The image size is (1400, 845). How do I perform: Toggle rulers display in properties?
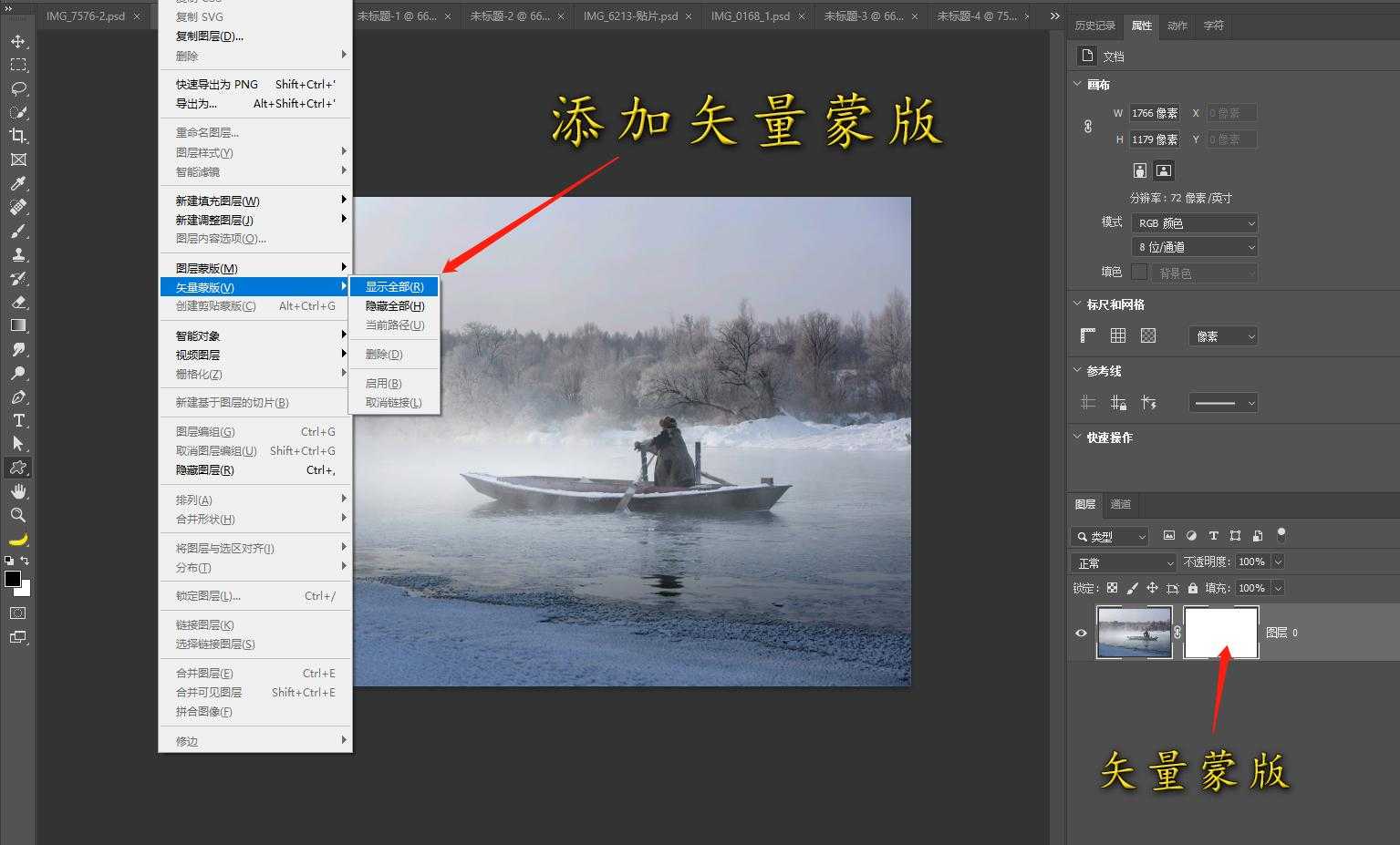(1088, 335)
